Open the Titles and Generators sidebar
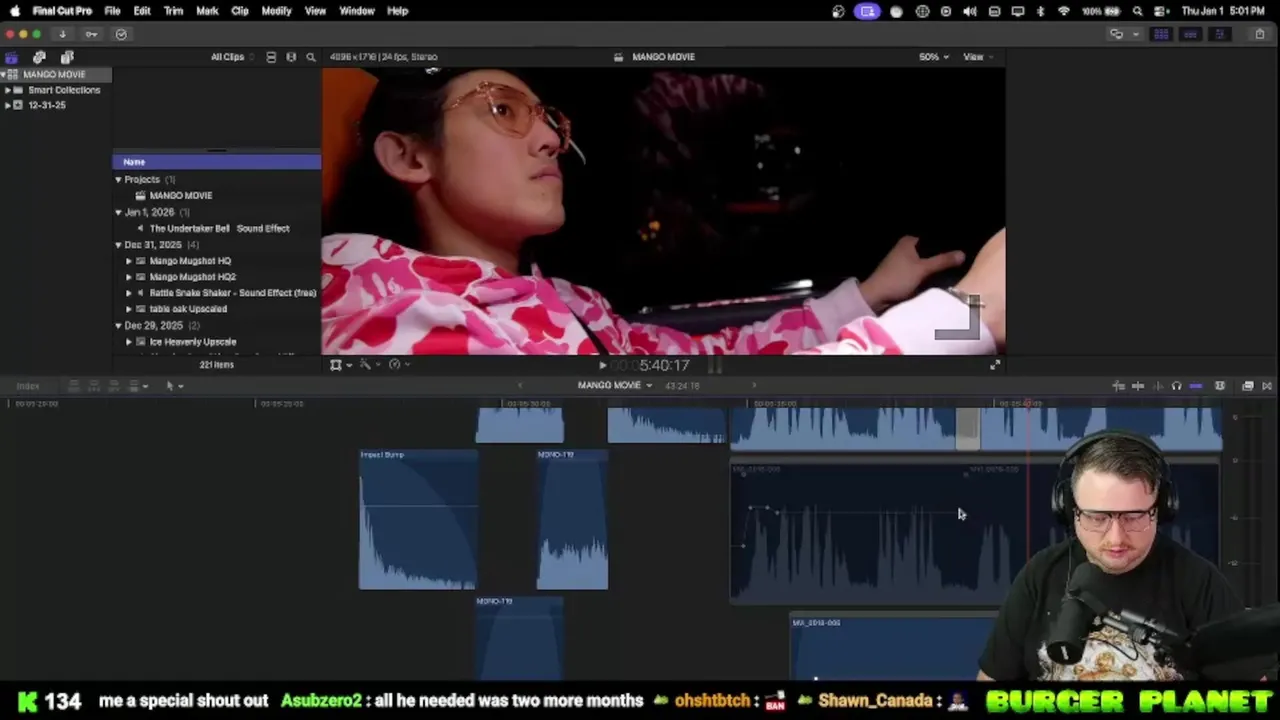The image size is (1280, 720). [67, 57]
